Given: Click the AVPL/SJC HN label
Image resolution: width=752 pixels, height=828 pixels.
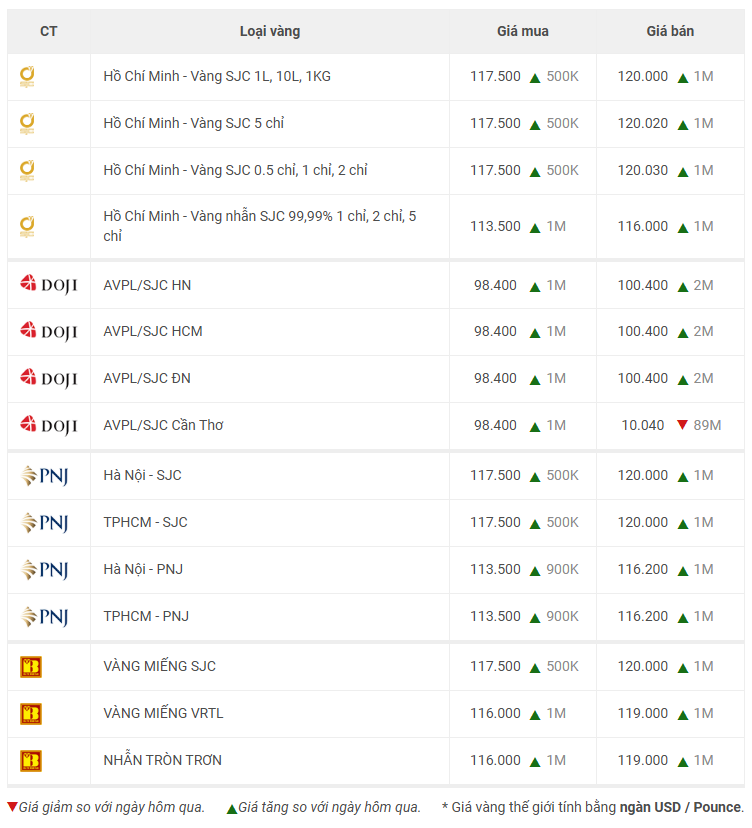Looking at the screenshot, I should [x=147, y=286].
